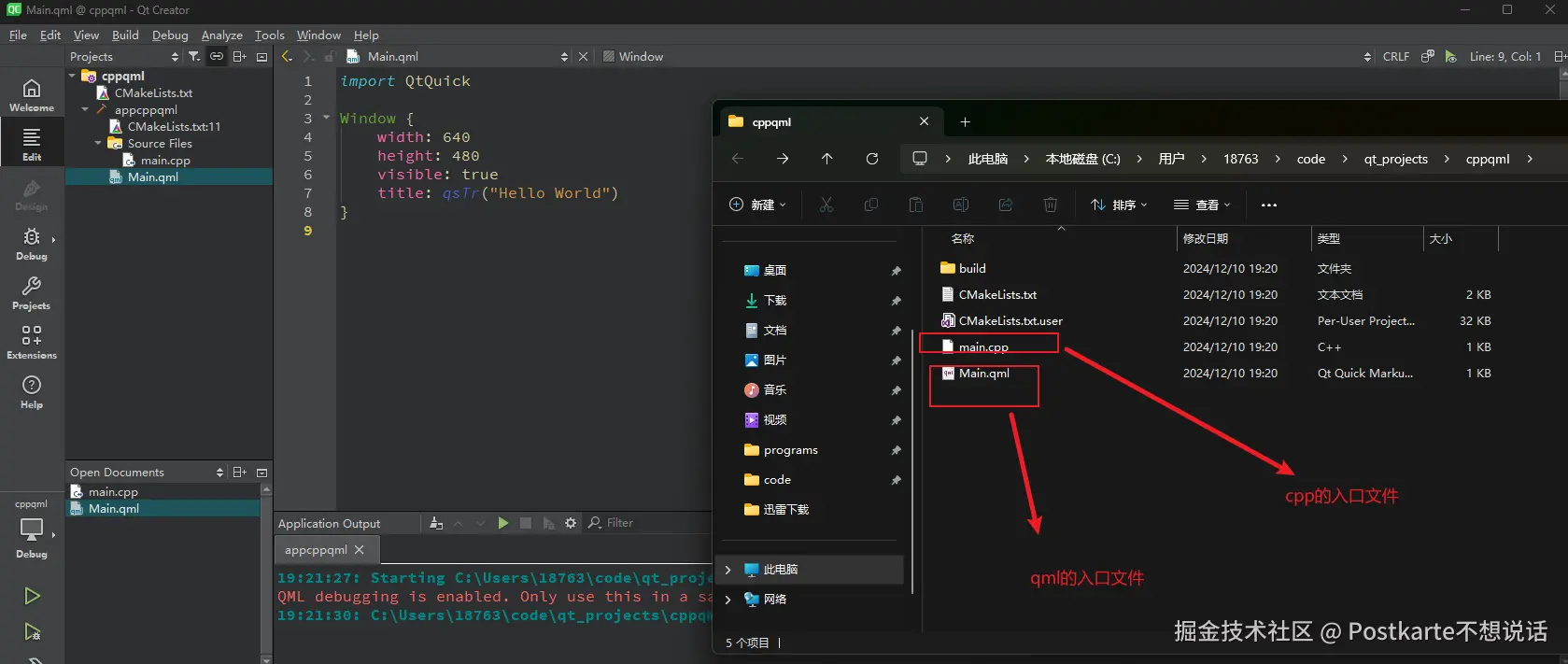Open the Debug mode with bug icon
Screen dimensions: 1568x664
point(32,243)
